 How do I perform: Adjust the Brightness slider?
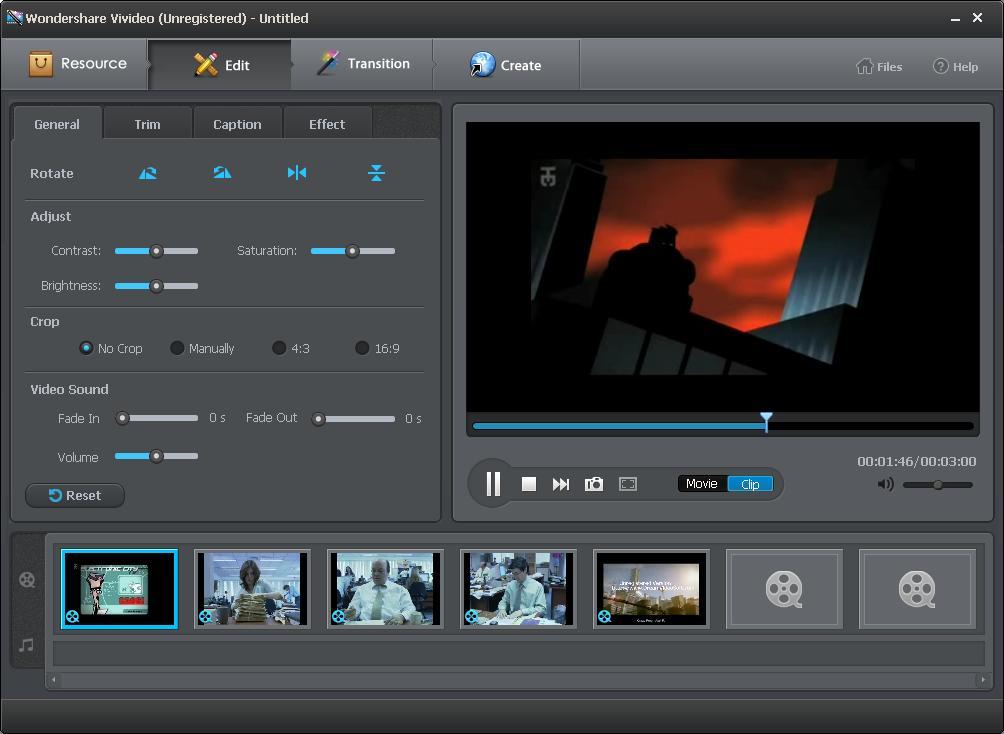(x=156, y=286)
